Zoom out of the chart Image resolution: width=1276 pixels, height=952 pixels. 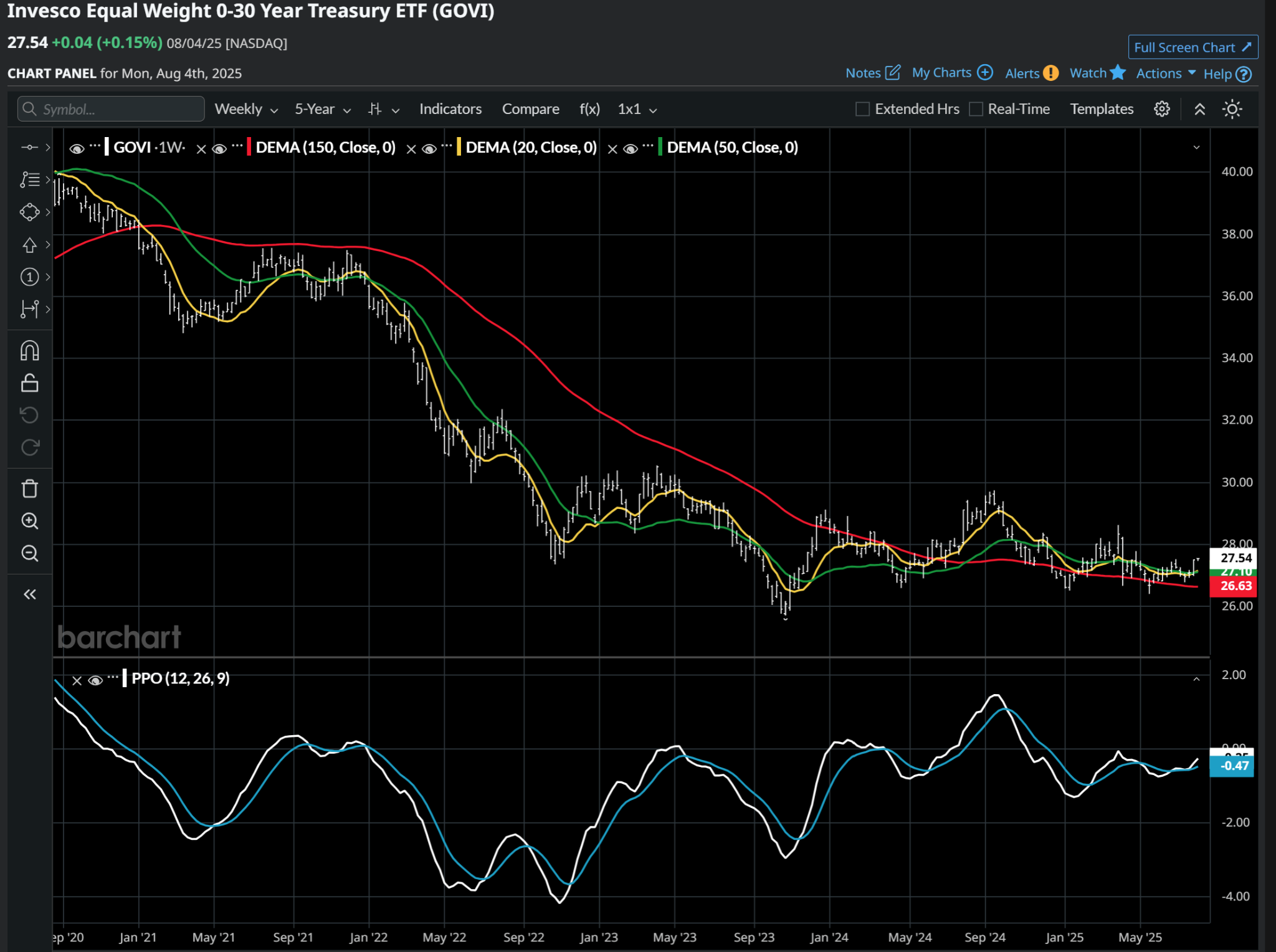pyautogui.click(x=29, y=553)
